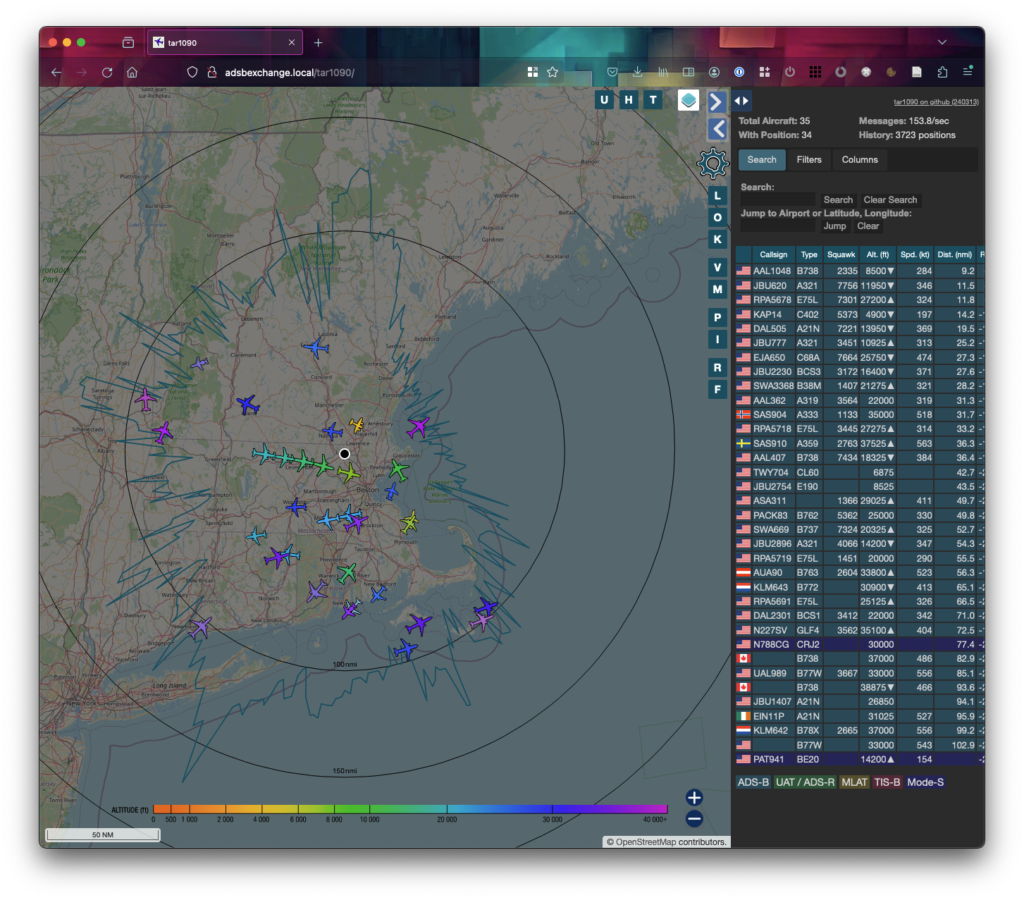Switch to the Search tab
The image size is (1024, 900).
tap(761, 159)
